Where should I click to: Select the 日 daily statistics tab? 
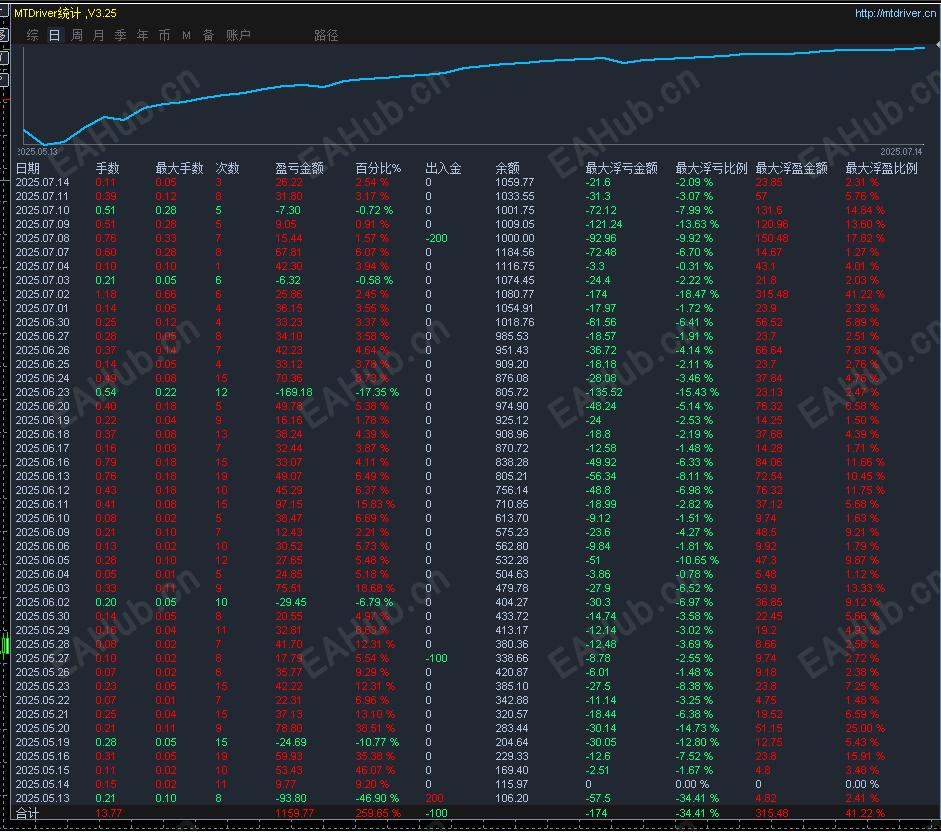point(54,35)
